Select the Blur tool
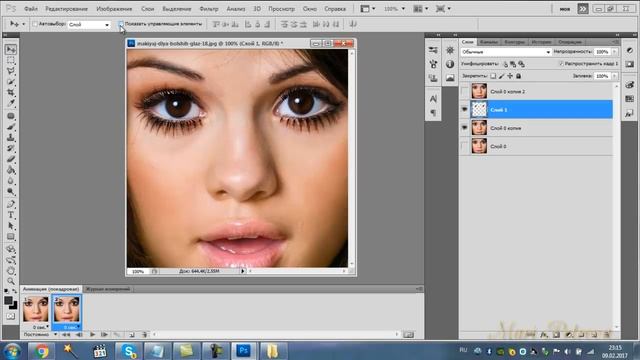640x360 pixels. (11, 181)
